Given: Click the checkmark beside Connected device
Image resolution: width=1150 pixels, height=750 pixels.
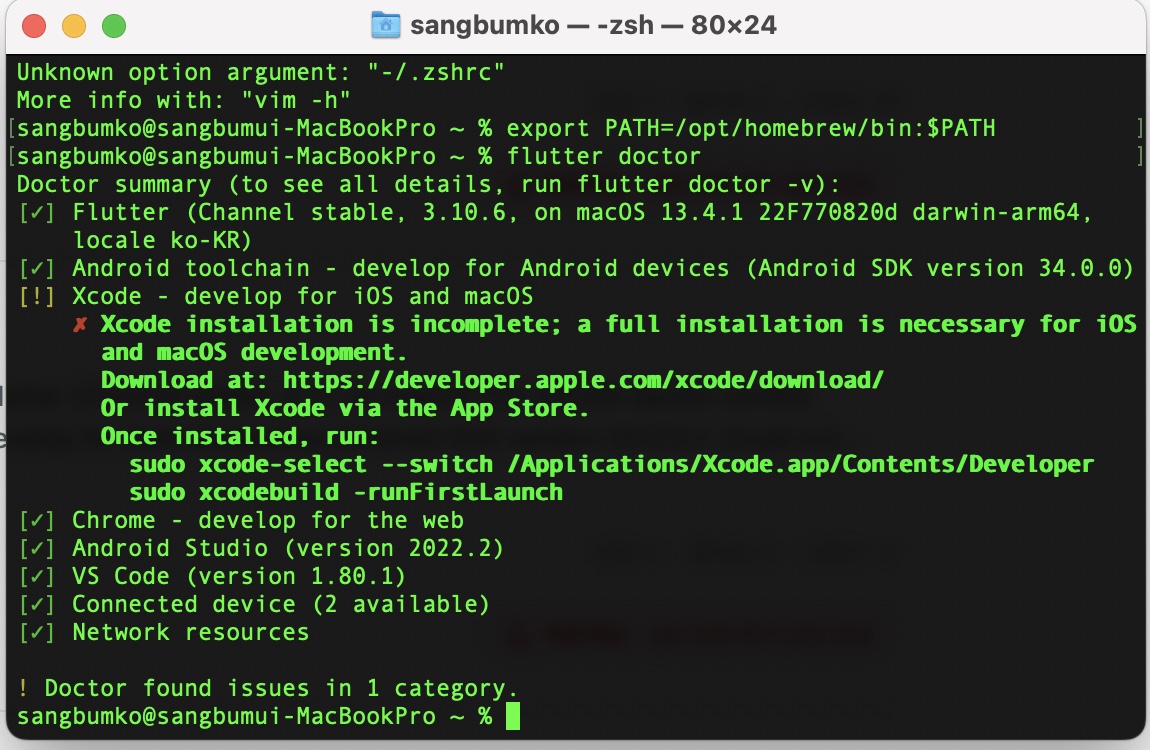Looking at the screenshot, I should tap(37, 604).
